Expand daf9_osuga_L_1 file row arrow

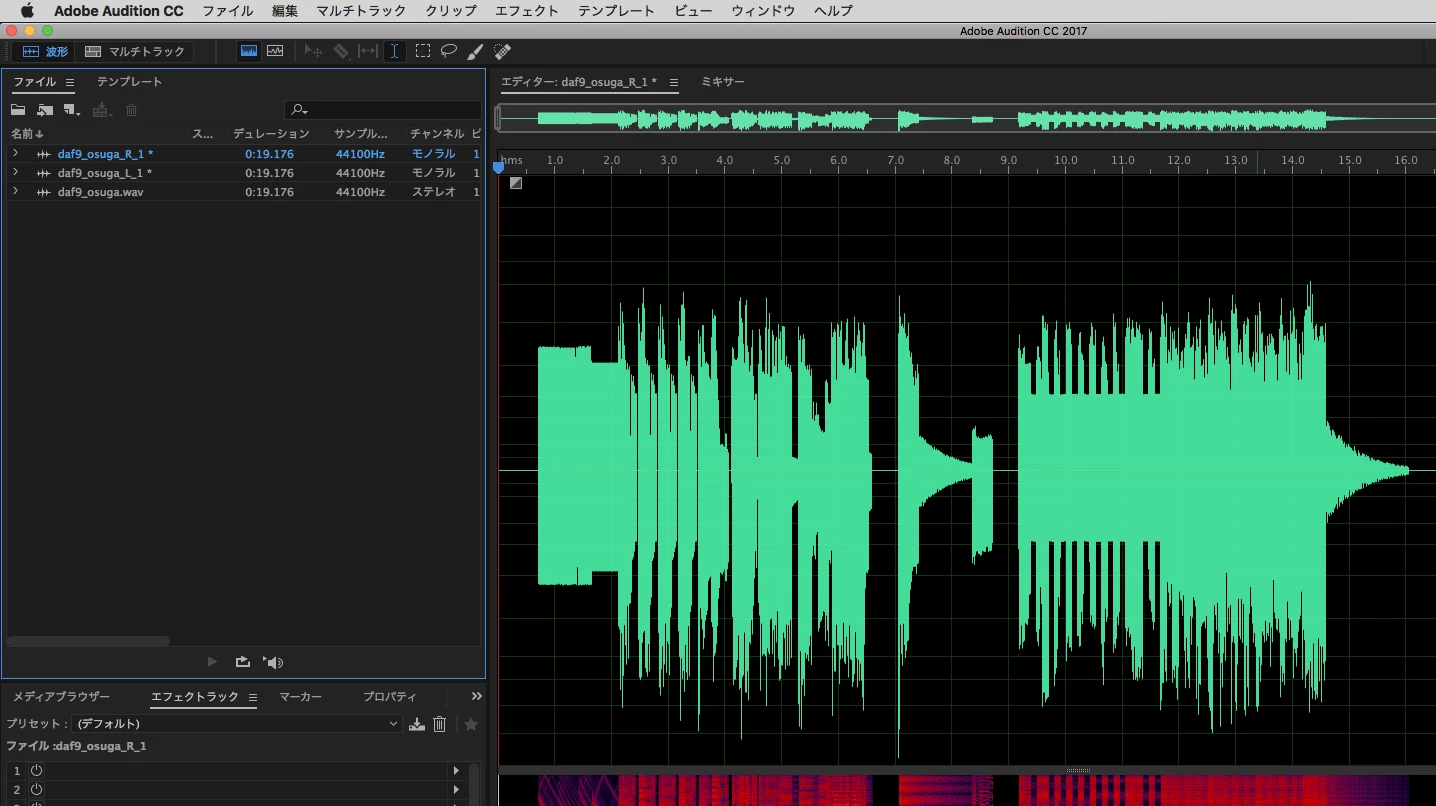point(15,173)
